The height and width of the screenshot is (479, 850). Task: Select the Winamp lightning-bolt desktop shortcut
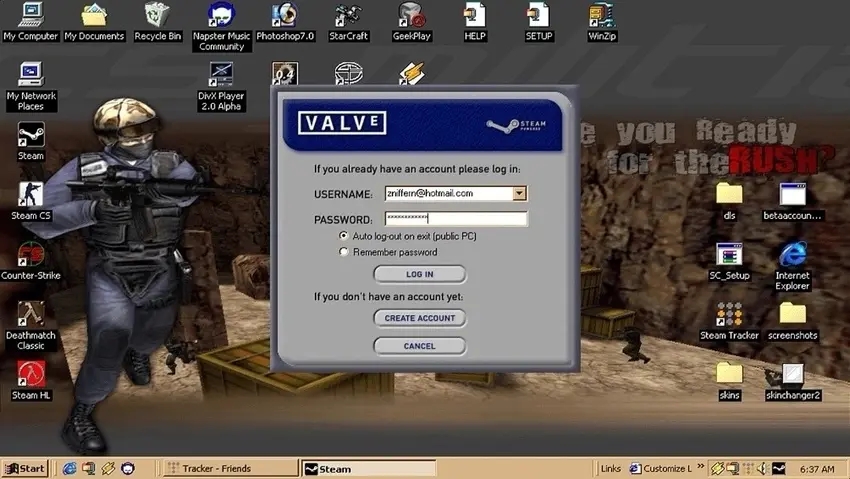click(411, 73)
